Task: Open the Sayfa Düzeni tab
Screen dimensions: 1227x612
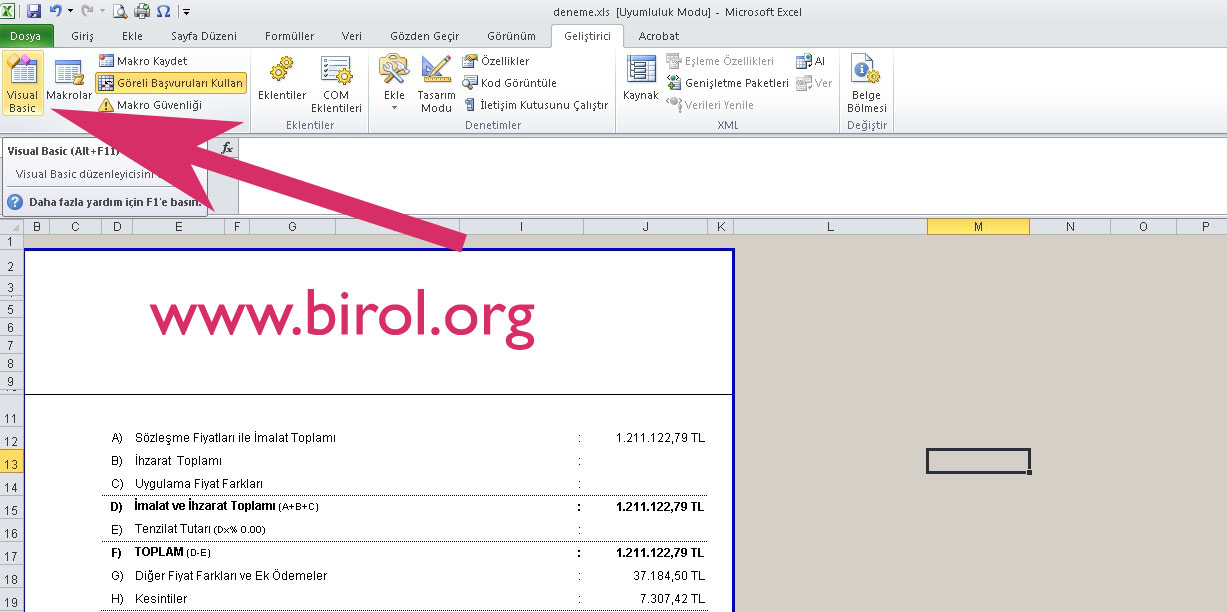Action: tap(204, 36)
